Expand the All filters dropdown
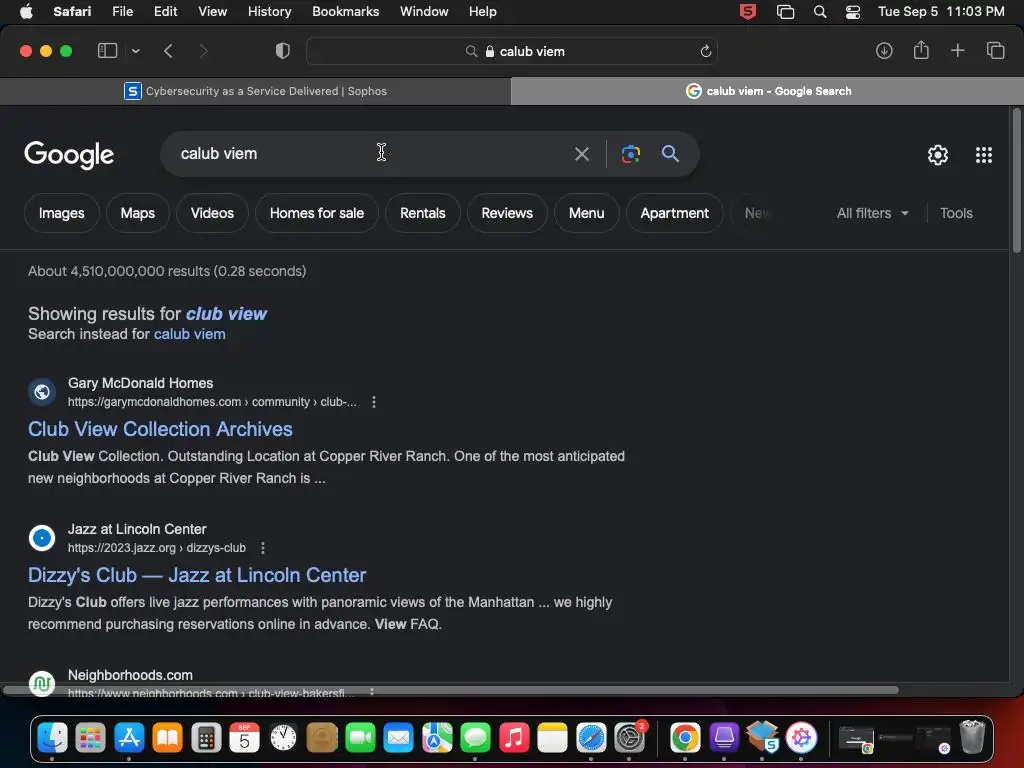This screenshot has width=1024, height=768. click(x=872, y=213)
